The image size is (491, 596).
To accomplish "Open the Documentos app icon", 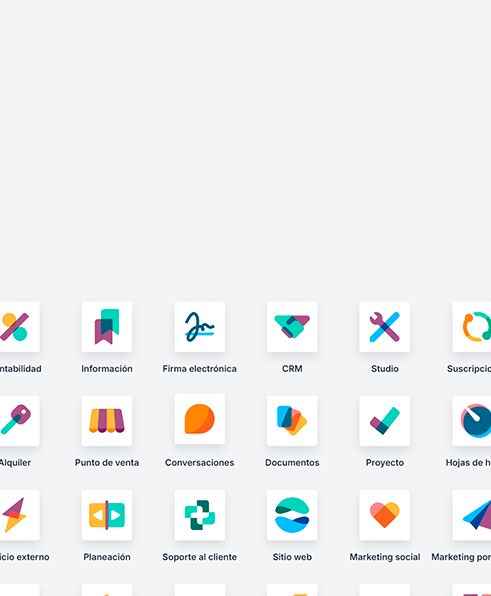I will click(x=292, y=421).
